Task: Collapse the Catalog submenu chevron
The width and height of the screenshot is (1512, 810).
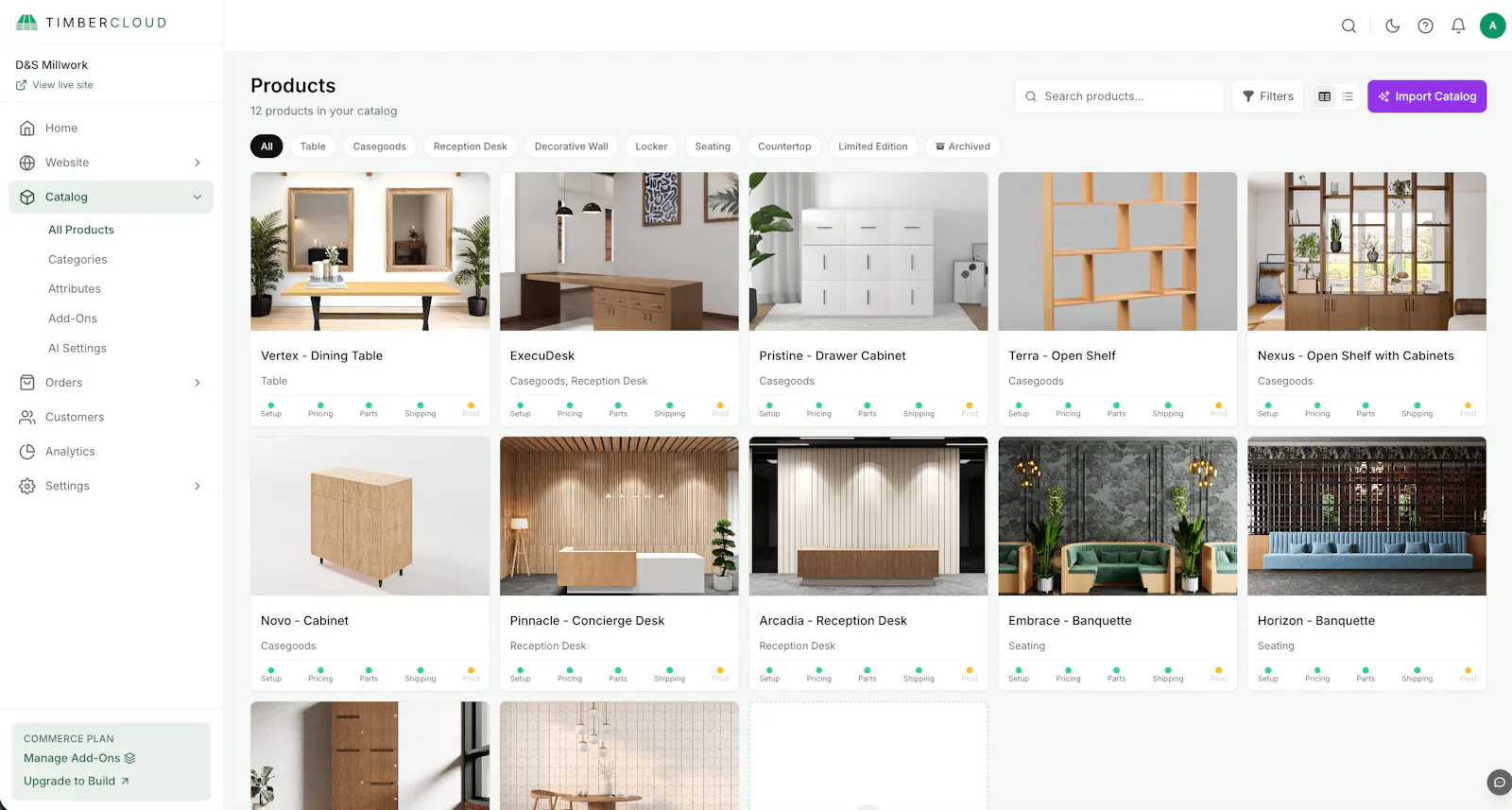Action: click(198, 197)
